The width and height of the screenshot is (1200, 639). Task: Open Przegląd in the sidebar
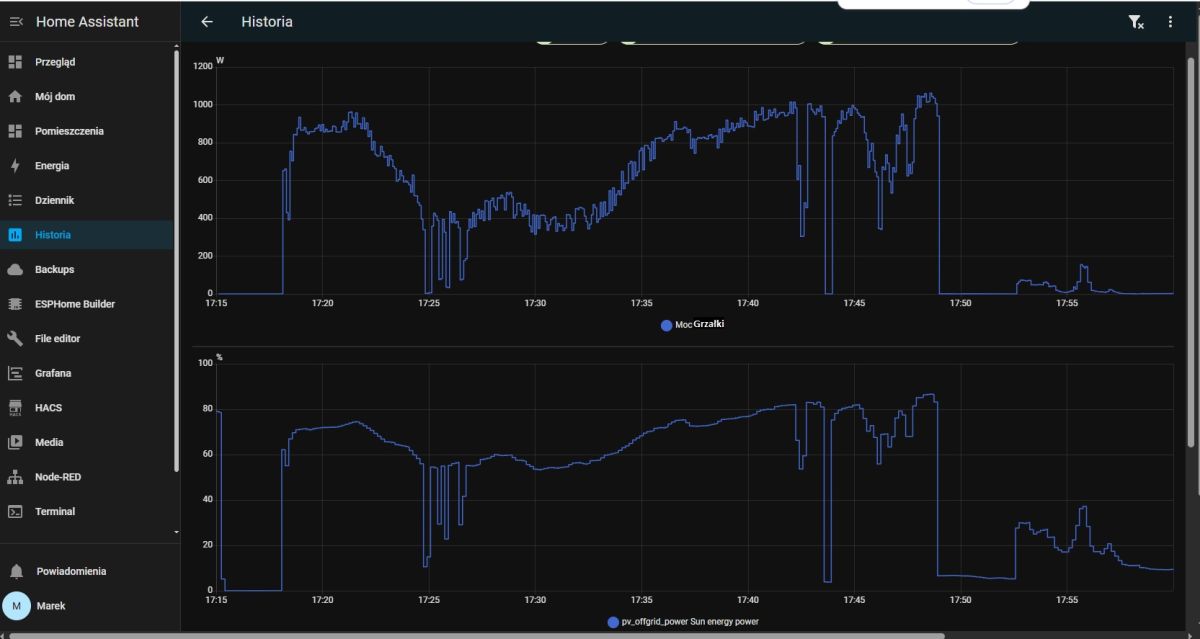pyautogui.click(x=87, y=62)
